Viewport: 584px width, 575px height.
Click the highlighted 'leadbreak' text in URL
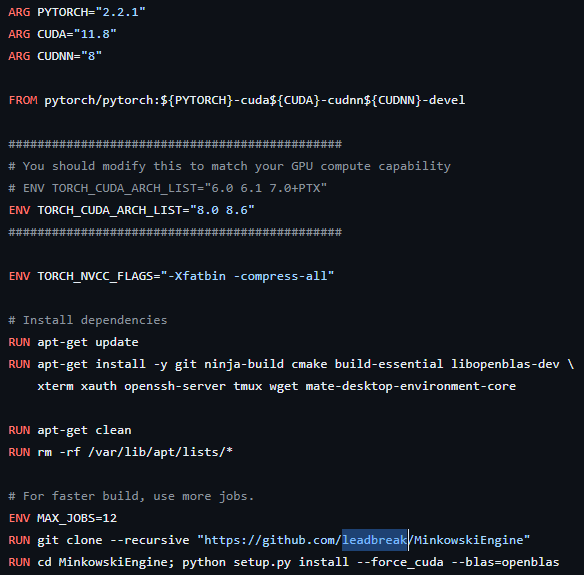pyautogui.click(x=375, y=540)
